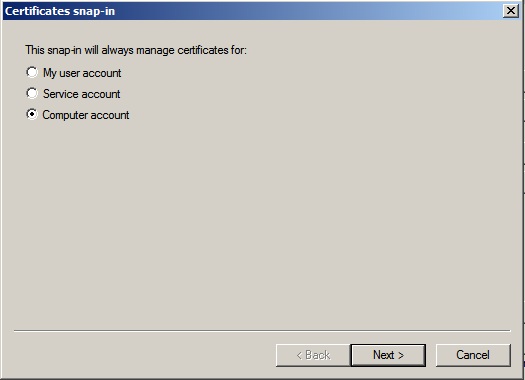This screenshot has height=380, width=525.
Task: Choose the "Service account" radio button
Action: point(32,93)
